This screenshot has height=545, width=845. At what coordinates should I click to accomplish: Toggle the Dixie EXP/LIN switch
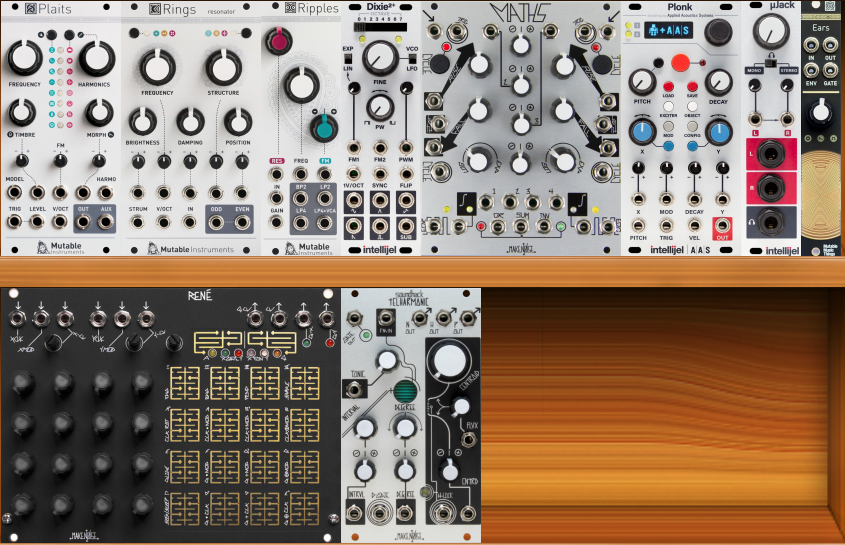click(x=348, y=58)
